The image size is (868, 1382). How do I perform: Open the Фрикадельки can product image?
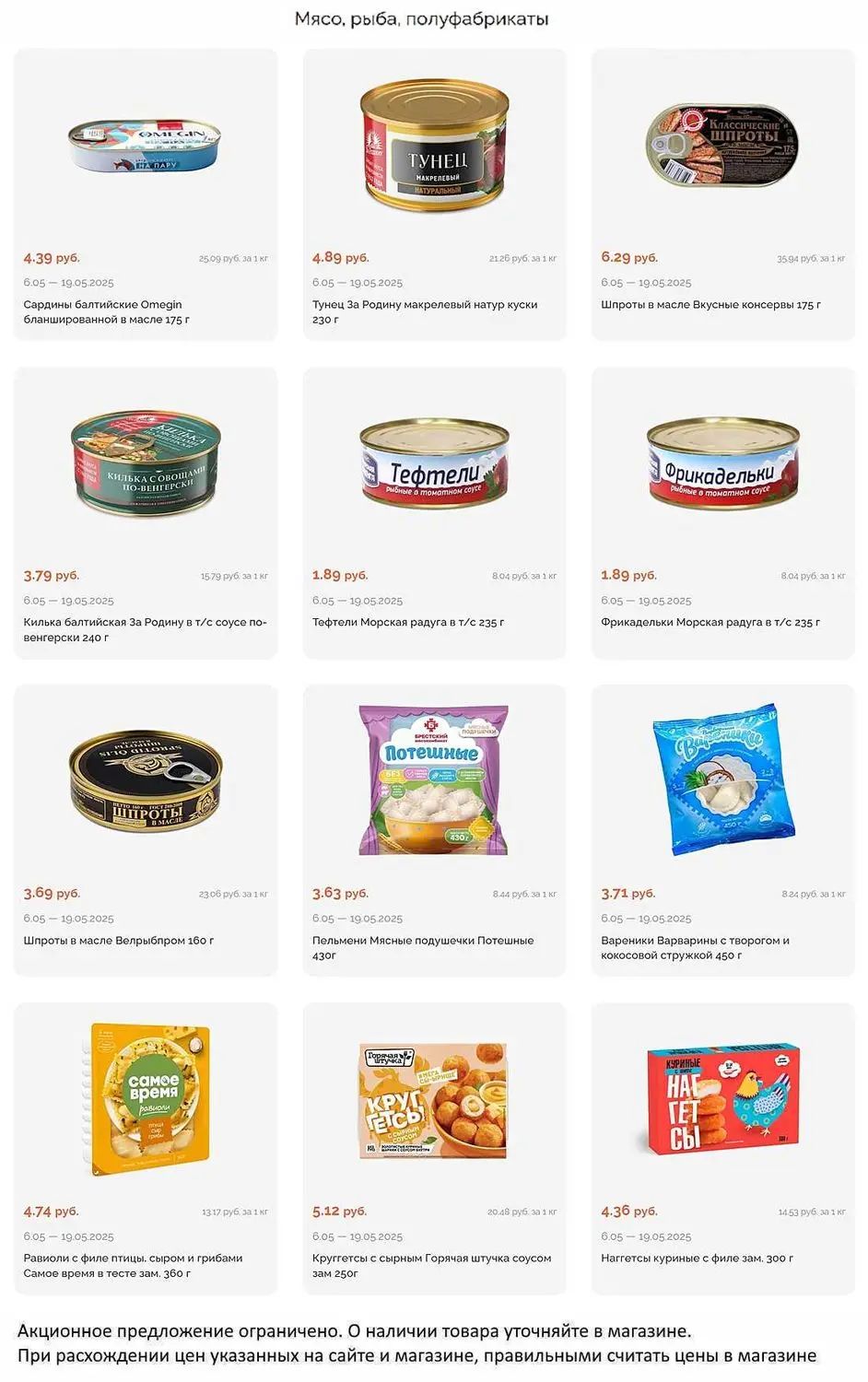(x=722, y=463)
